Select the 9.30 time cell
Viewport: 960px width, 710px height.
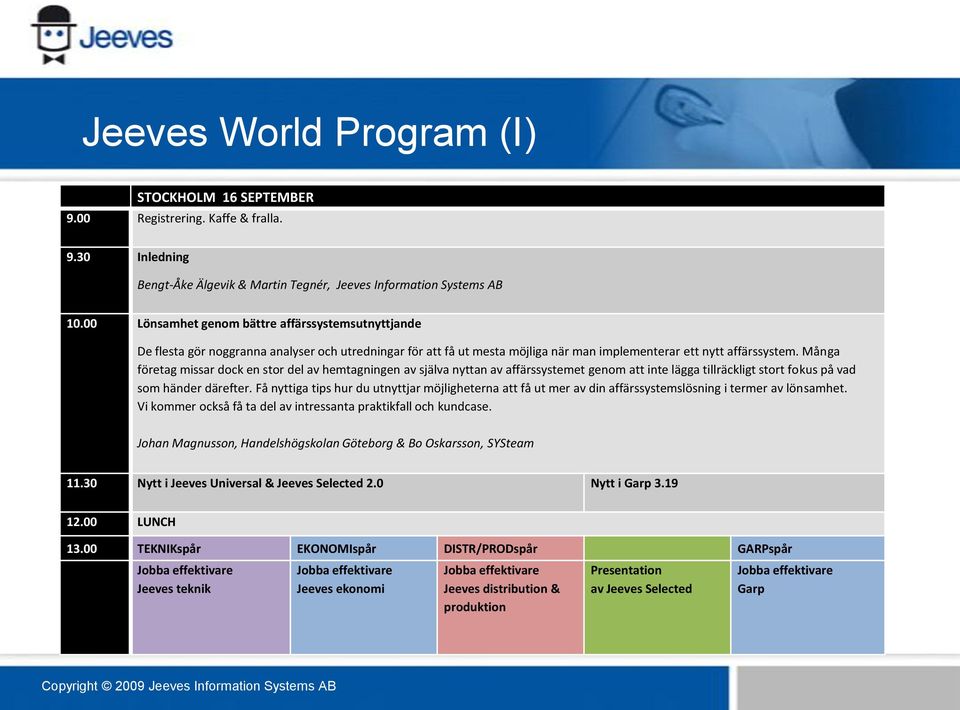[x=95, y=280]
